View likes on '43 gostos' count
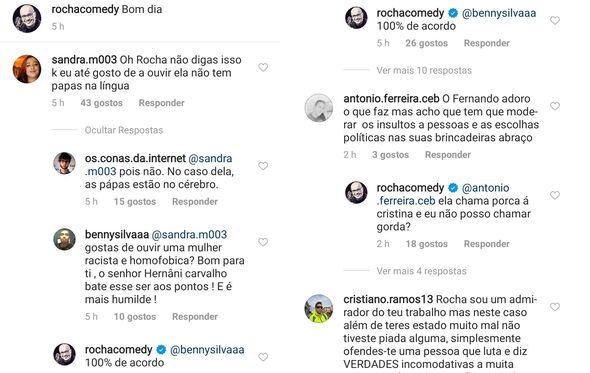The image size is (590, 373). pos(102,103)
